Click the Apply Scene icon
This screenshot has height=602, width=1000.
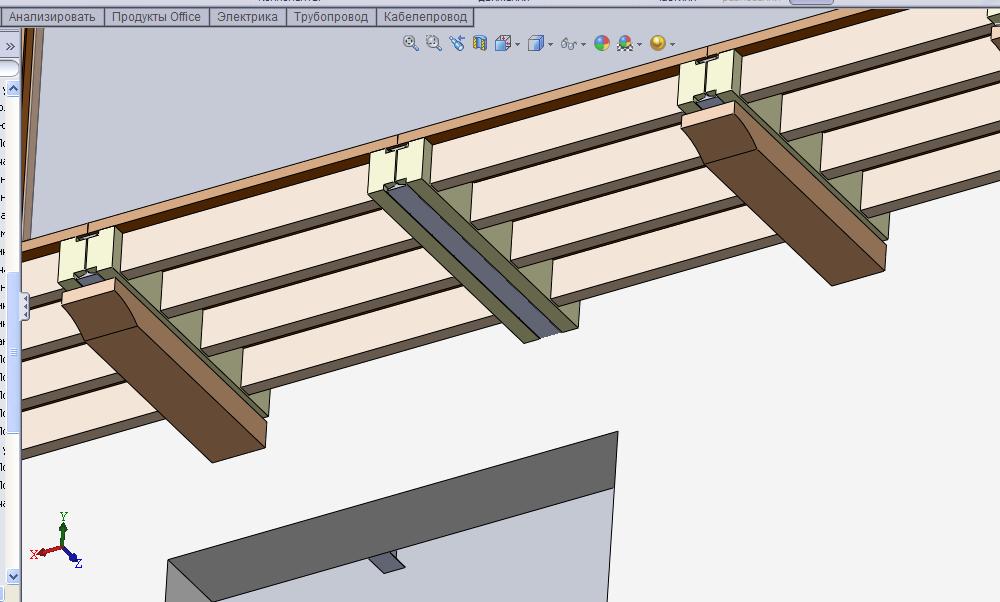[625, 43]
